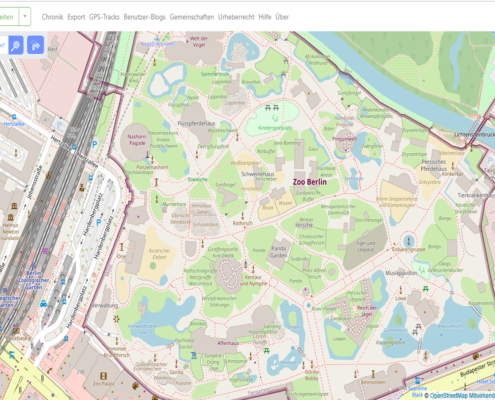Viewport: 495px width, 400px height.
Task: Click the Affenhaus label on the map
Action: coord(228,343)
